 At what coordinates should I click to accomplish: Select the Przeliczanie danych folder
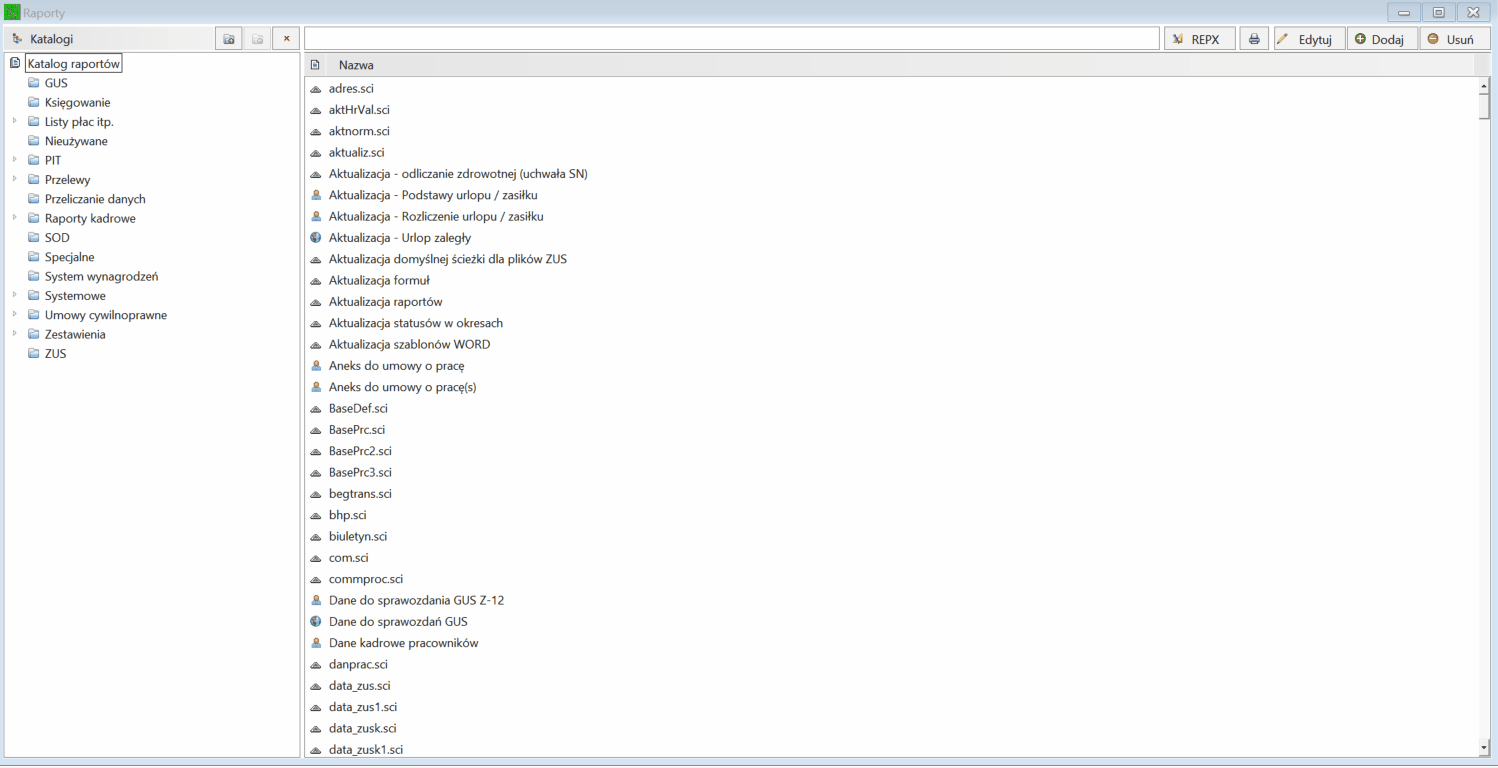[x=95, y=199]
